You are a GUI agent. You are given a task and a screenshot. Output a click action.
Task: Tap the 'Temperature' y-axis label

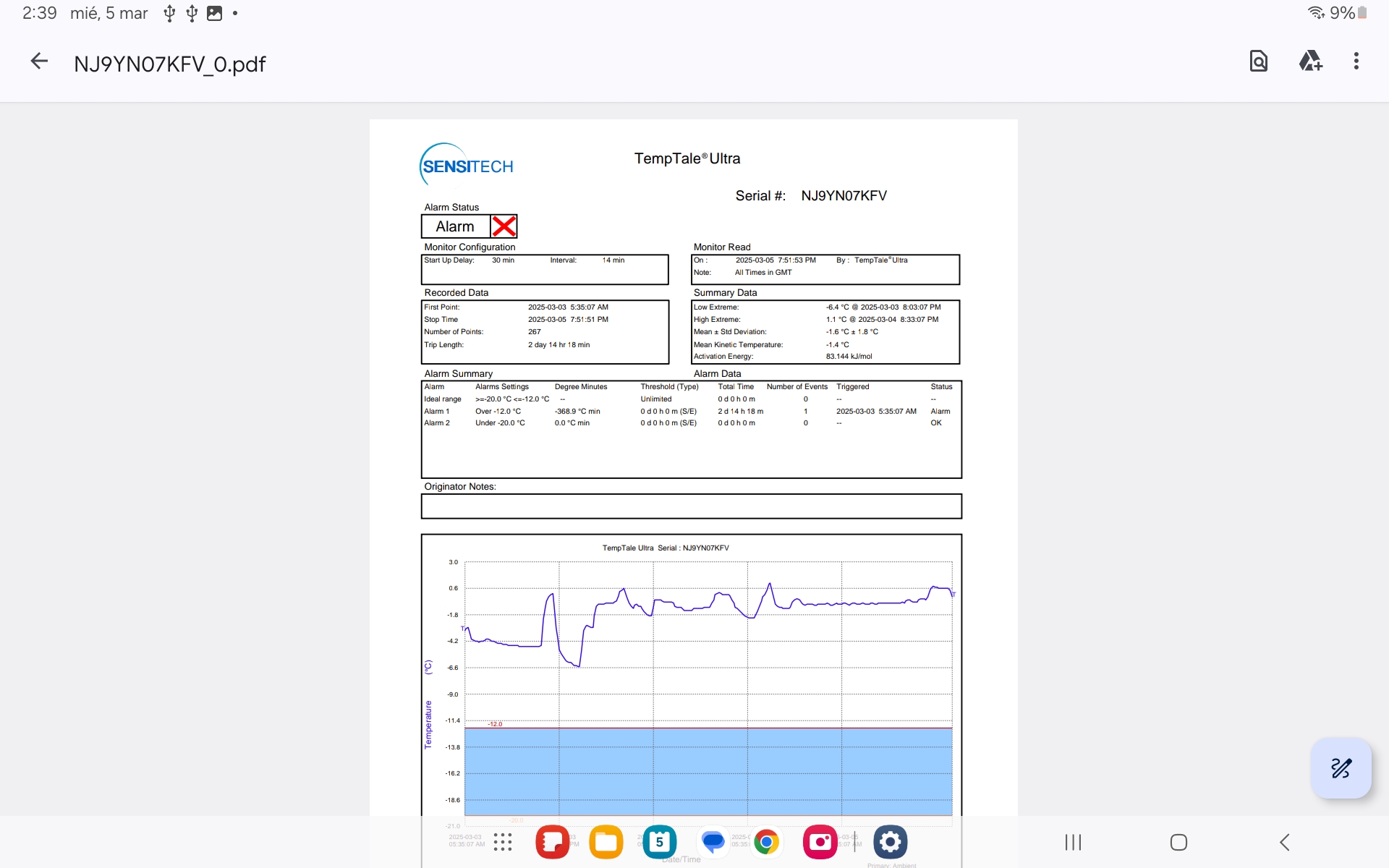(x=428, y=725)
